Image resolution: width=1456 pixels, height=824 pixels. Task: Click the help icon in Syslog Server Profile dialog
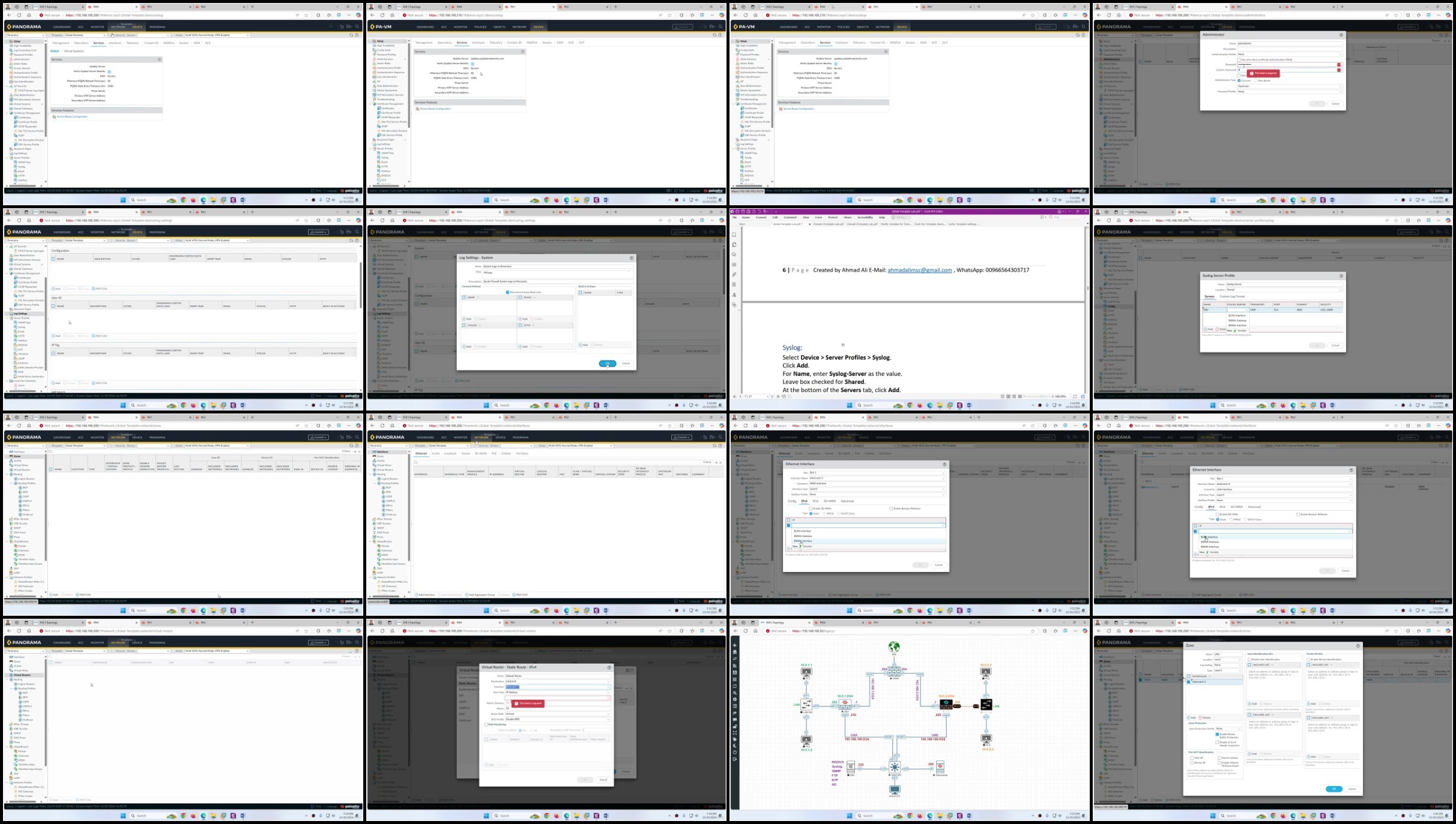tap(1341, 276)
